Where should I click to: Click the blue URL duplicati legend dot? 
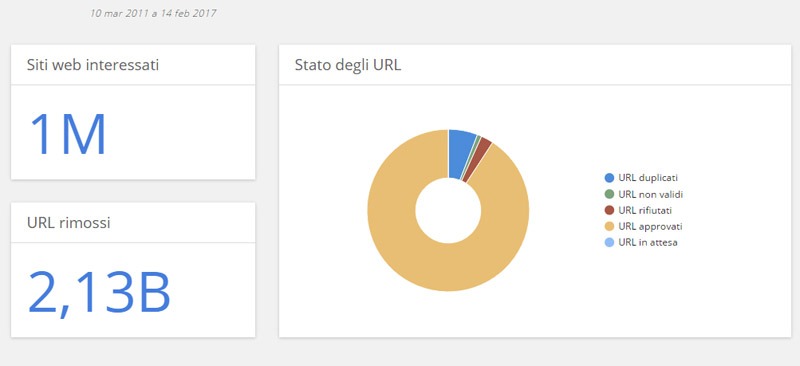(609, 178)
